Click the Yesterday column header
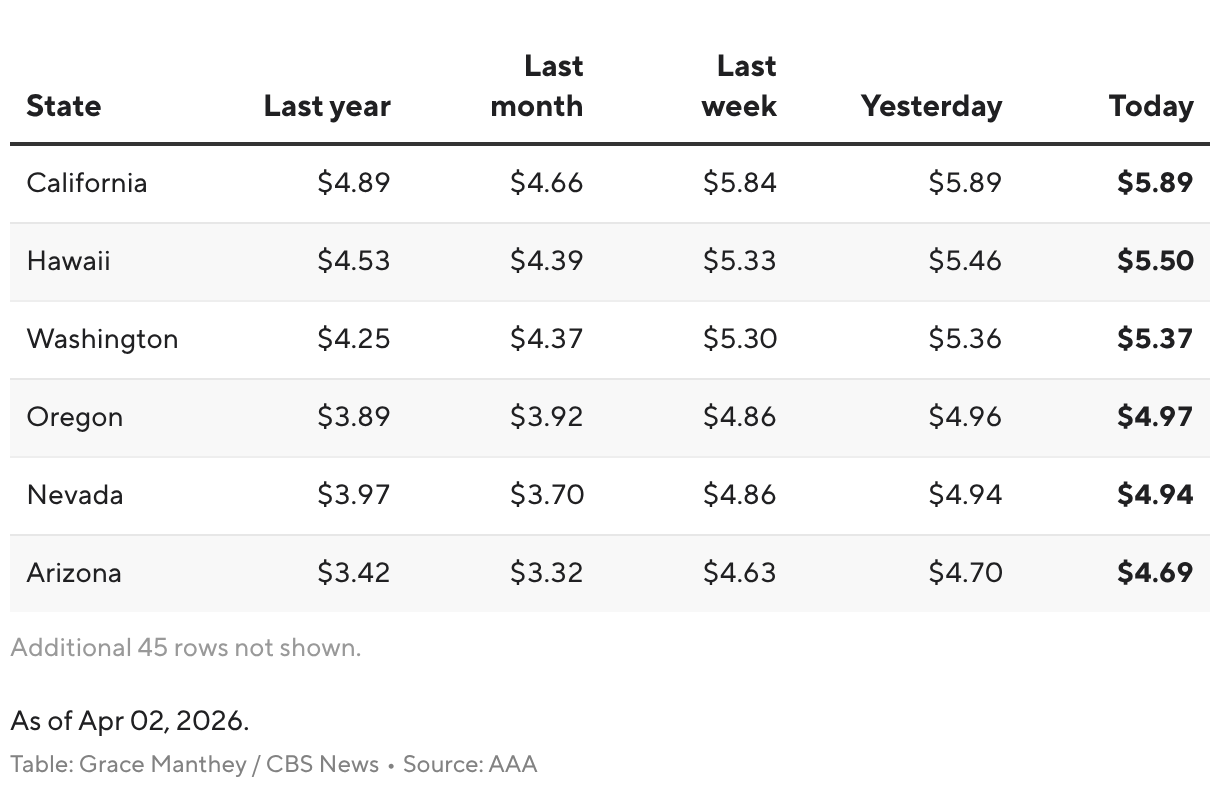Screen dimensions: 1220x790 pyautogui.click(x=931, y=106)
